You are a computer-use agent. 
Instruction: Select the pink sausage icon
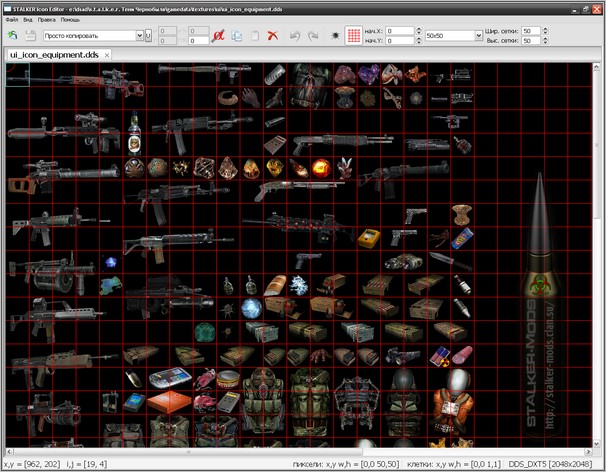(462, 356)
